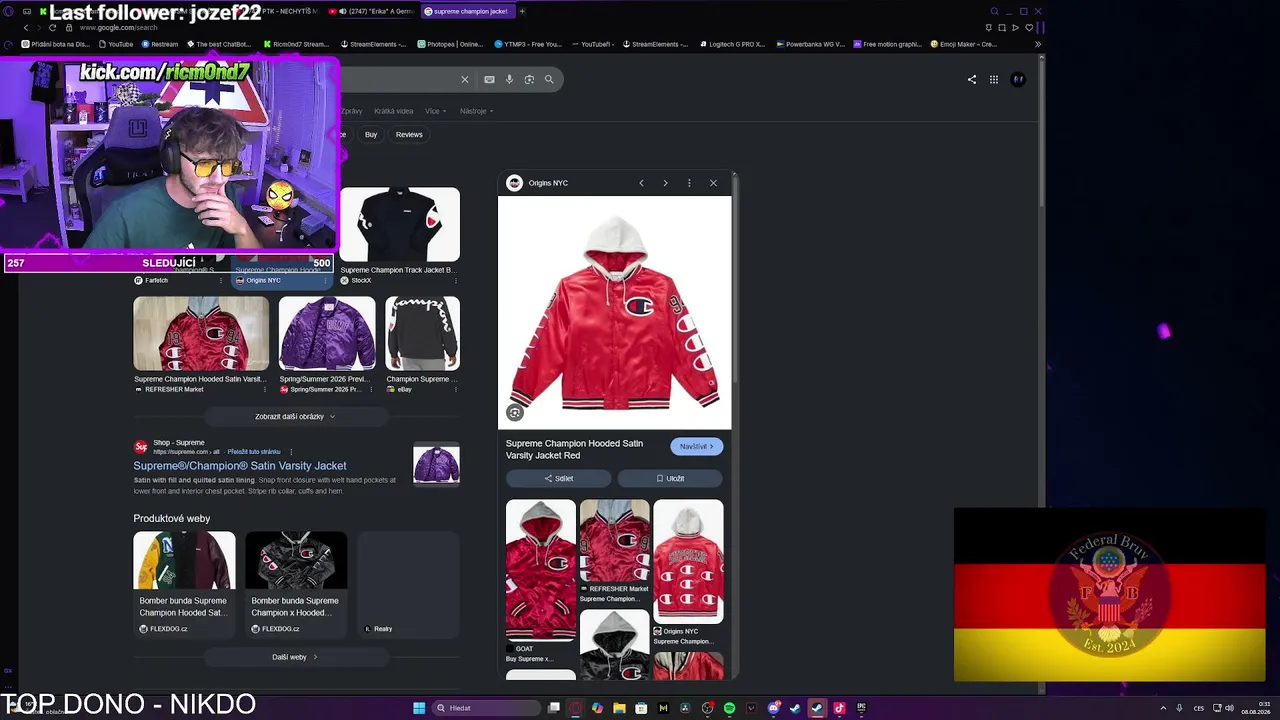The height and width of the screenshot is (720, 1280).
Task: Go to previous image in preview panel
Action: (x=641, y=183)
